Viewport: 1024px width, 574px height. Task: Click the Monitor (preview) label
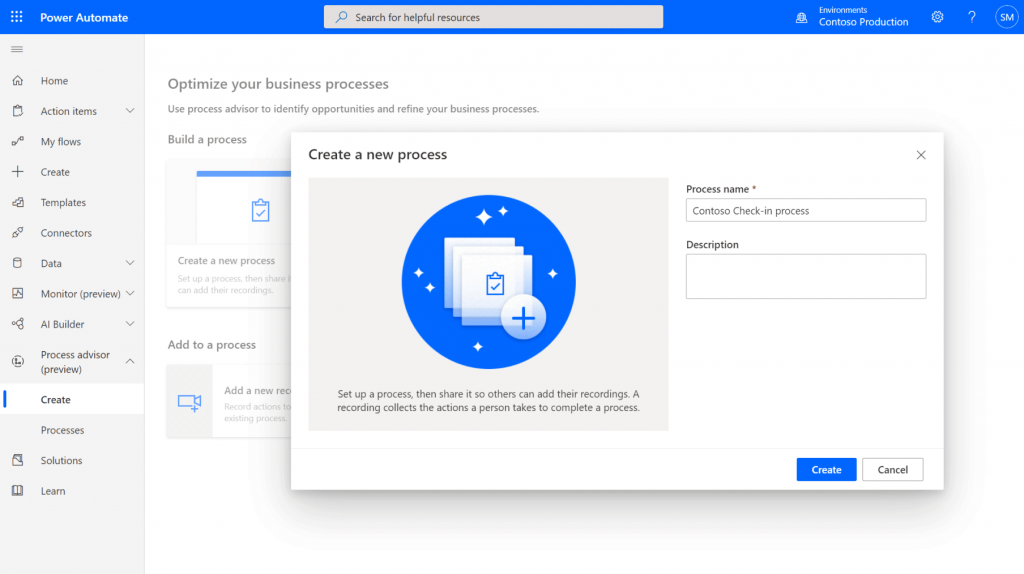[x=80, y=294]
